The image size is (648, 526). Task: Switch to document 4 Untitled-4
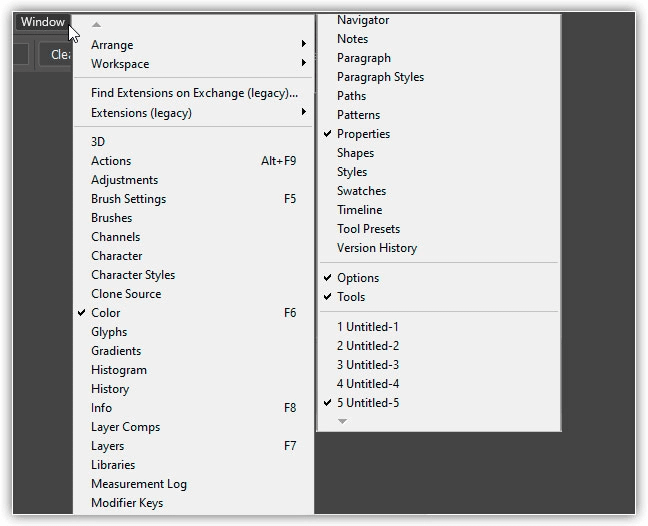439,384
